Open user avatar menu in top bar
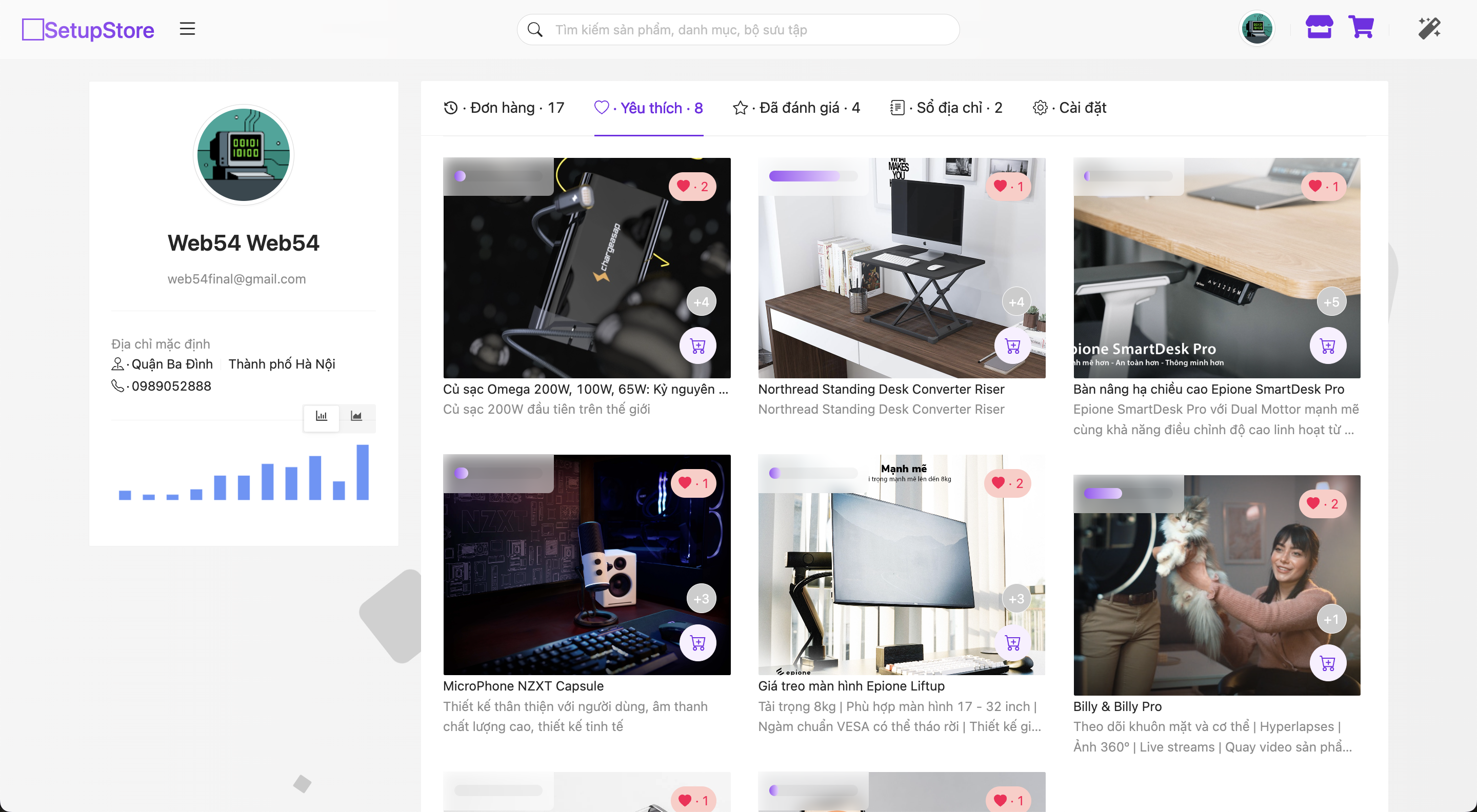 point(1257,28)
